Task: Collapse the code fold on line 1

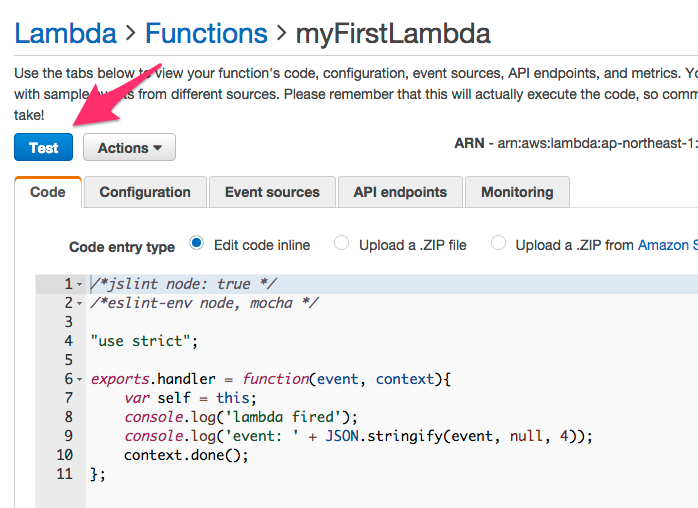Action: click(x=80, y=285)
